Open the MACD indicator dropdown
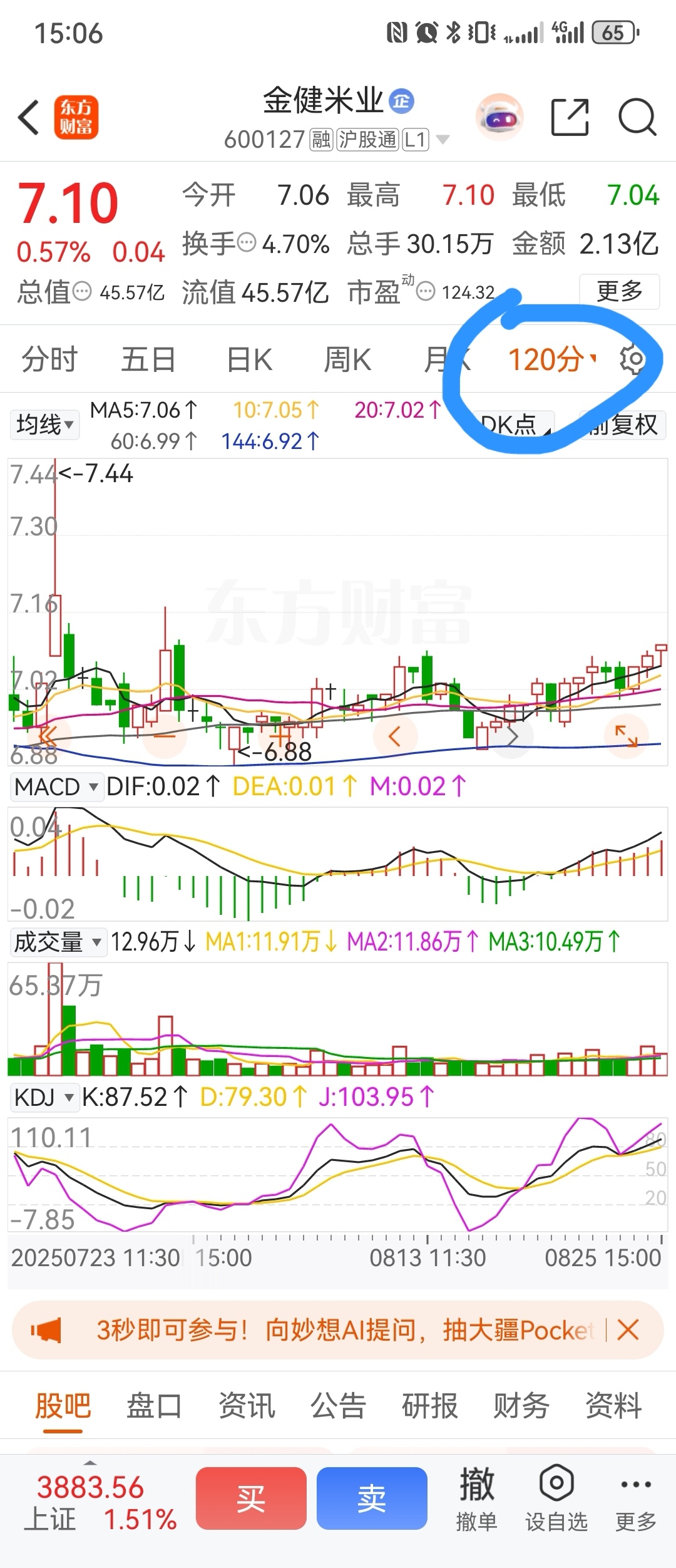Image resolution: width=676 pixels, height=1568 pixels. click(56, 787)
